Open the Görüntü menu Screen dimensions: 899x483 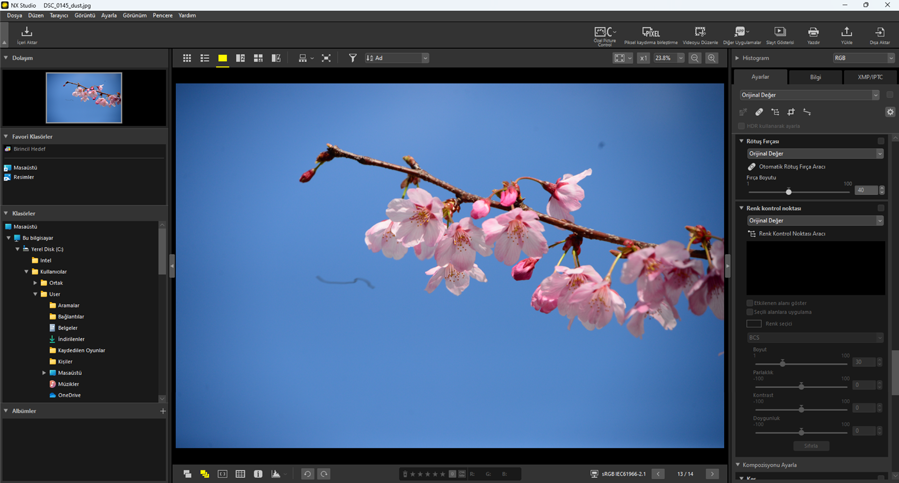(84, 16)
